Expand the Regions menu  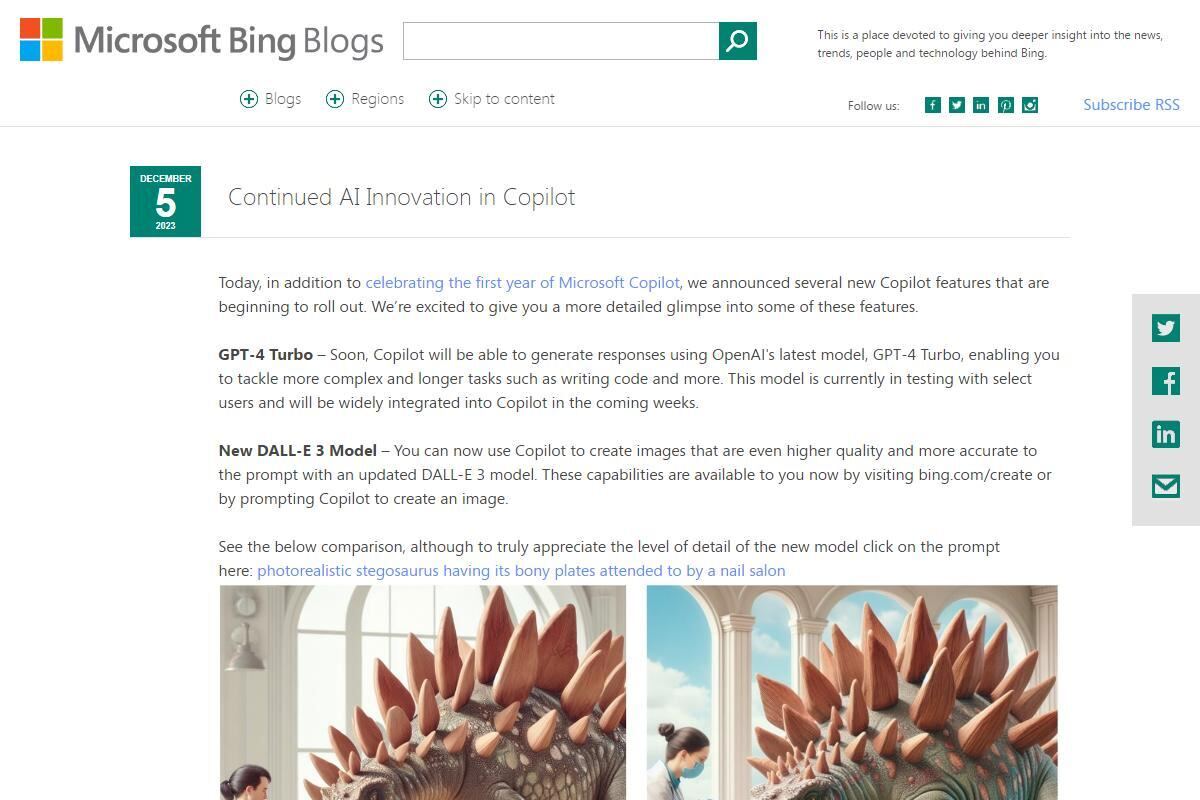pyautogui.click(x=365, y=98)
